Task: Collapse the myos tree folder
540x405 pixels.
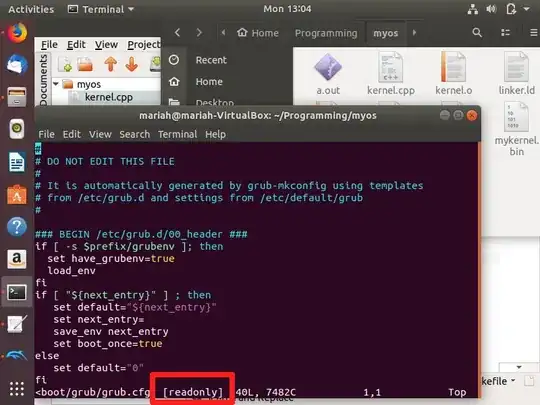Action: click(56, 84)
